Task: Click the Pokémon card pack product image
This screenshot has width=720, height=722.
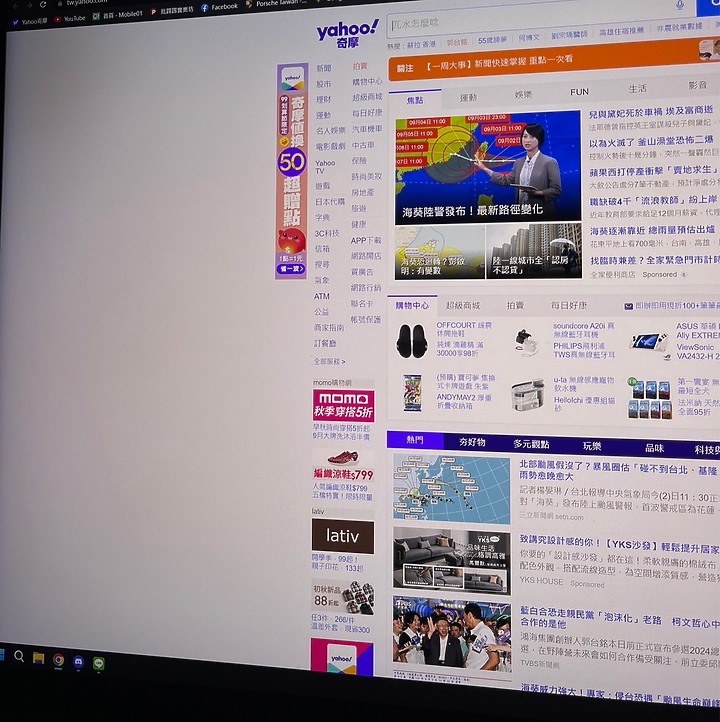Action: pyautogui.click(x=412, y=393)
